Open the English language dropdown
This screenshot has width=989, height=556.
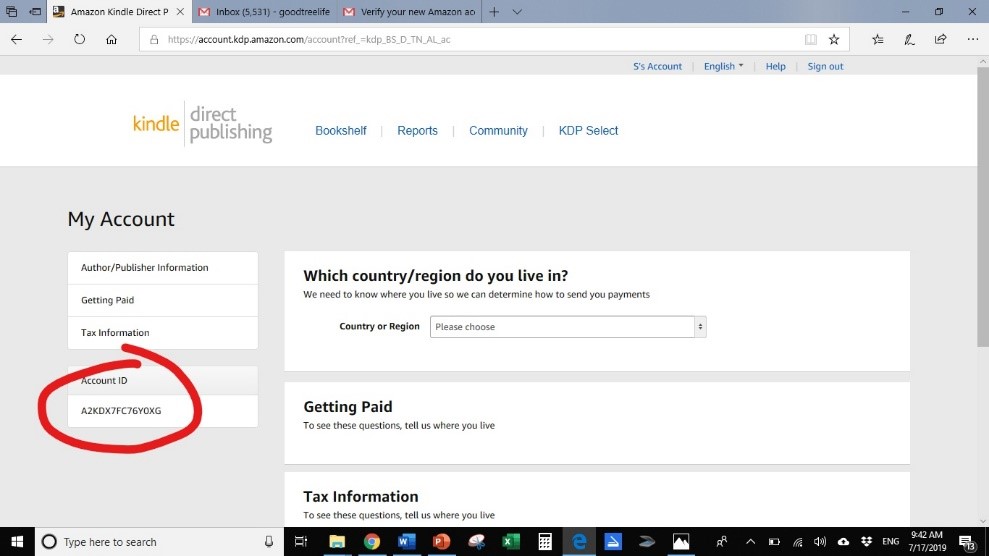(723, 66)
